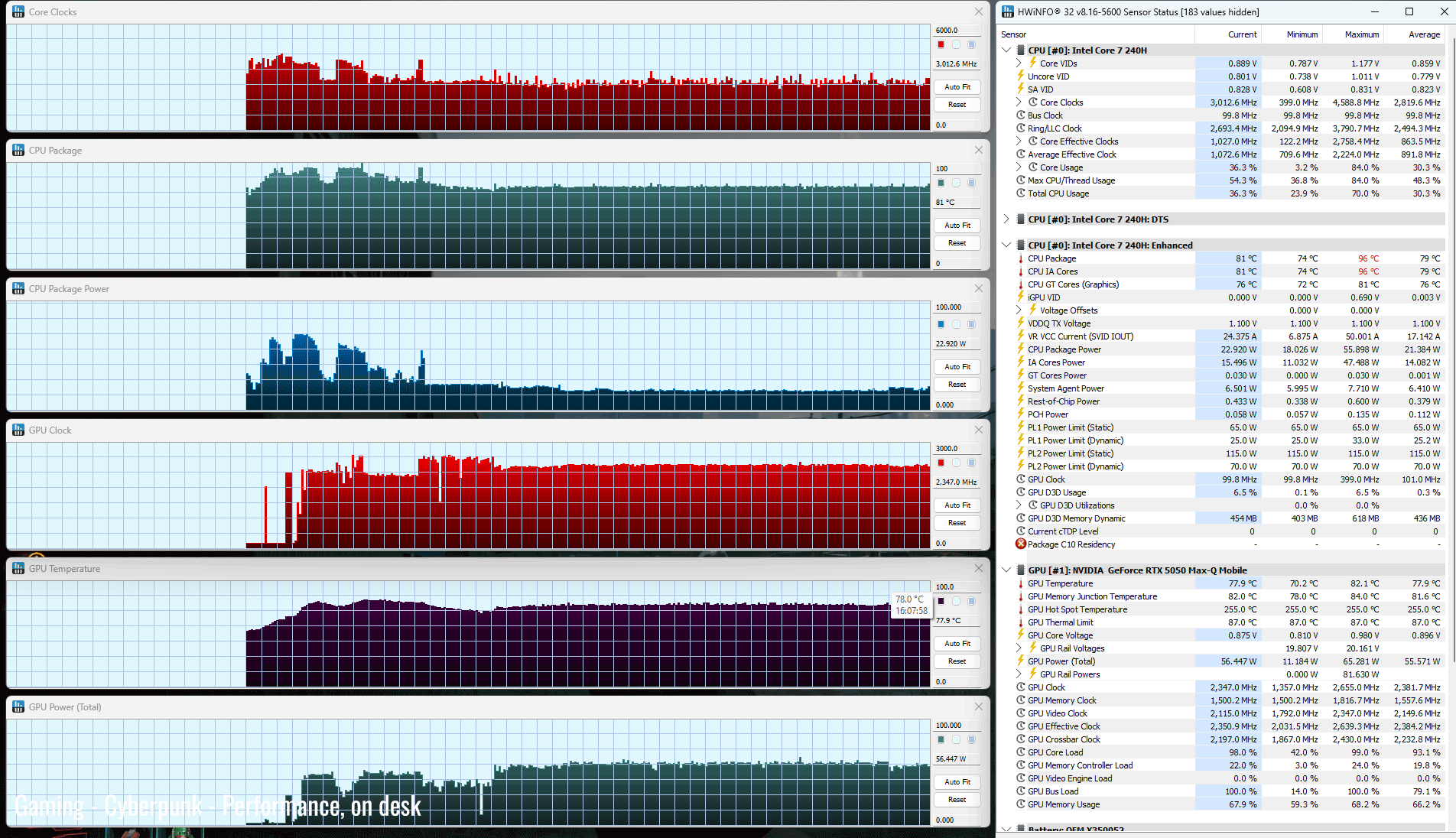The image size is (1456, 838).
Task: Select the dark color option in GPU Temperature graph
Action: click(x=941, y=601)
